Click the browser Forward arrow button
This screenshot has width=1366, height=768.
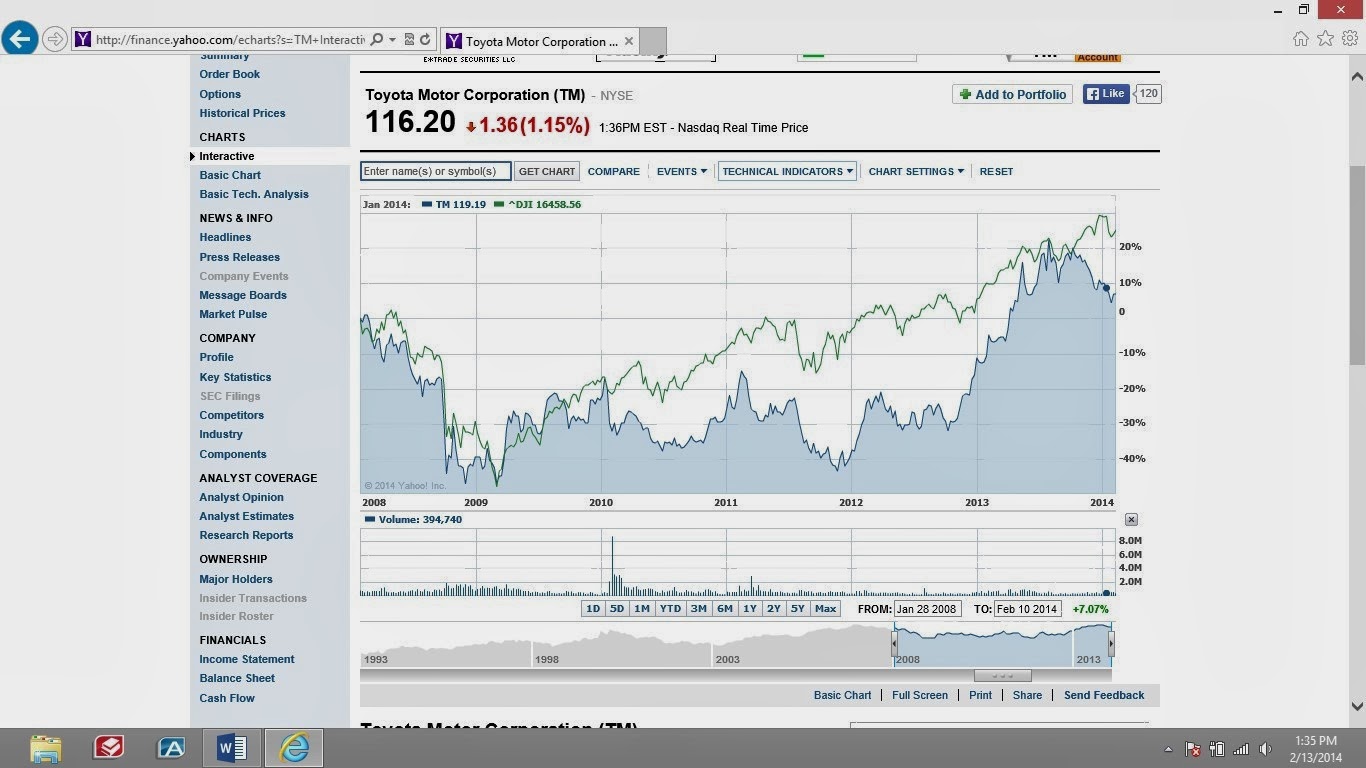[55, 40]
